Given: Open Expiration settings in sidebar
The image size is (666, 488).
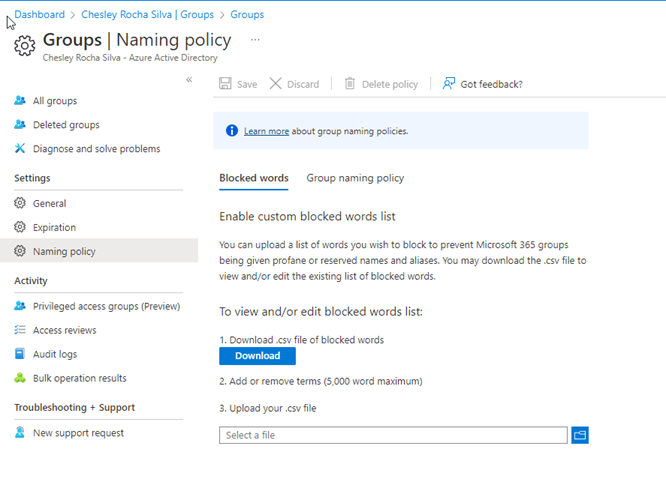Looking at the screenshot, I should pyautogui.click(x=54, y=227).
